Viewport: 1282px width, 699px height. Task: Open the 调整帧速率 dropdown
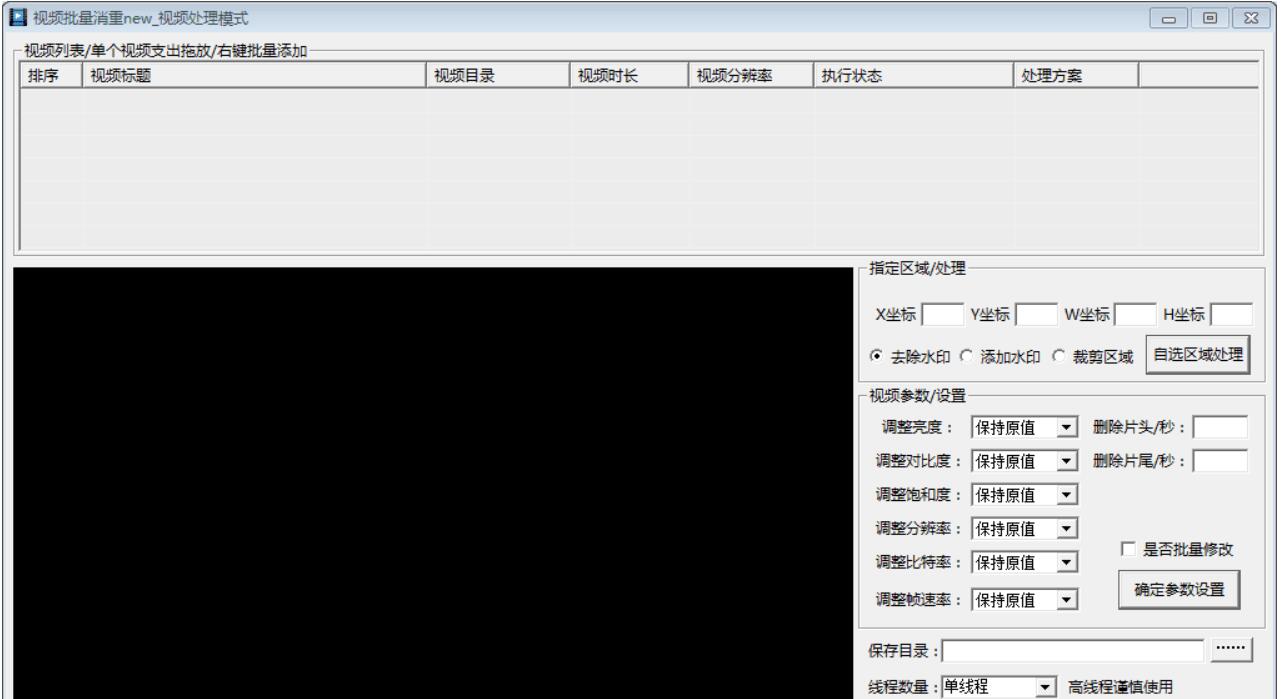1067,600
